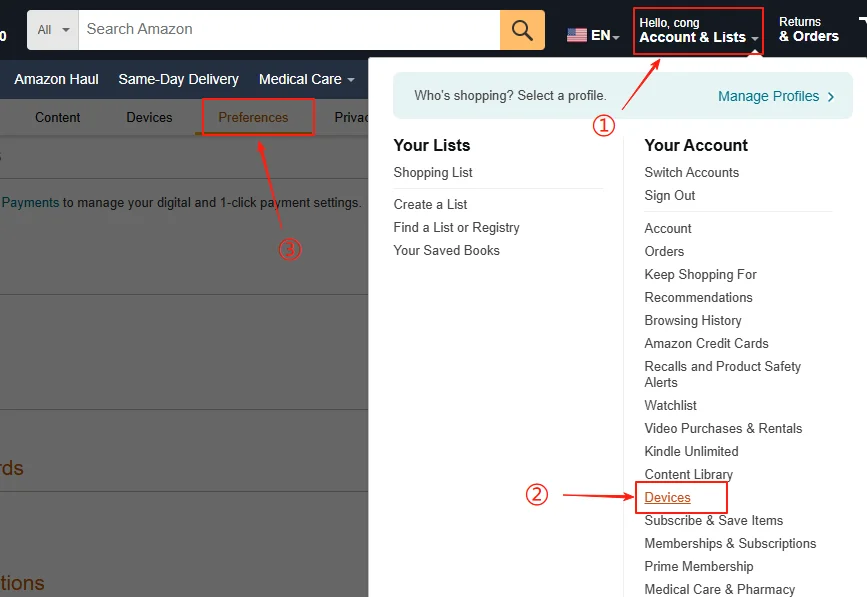Switch to the Devices tab

pyautogui.click(x=149, y=117)
